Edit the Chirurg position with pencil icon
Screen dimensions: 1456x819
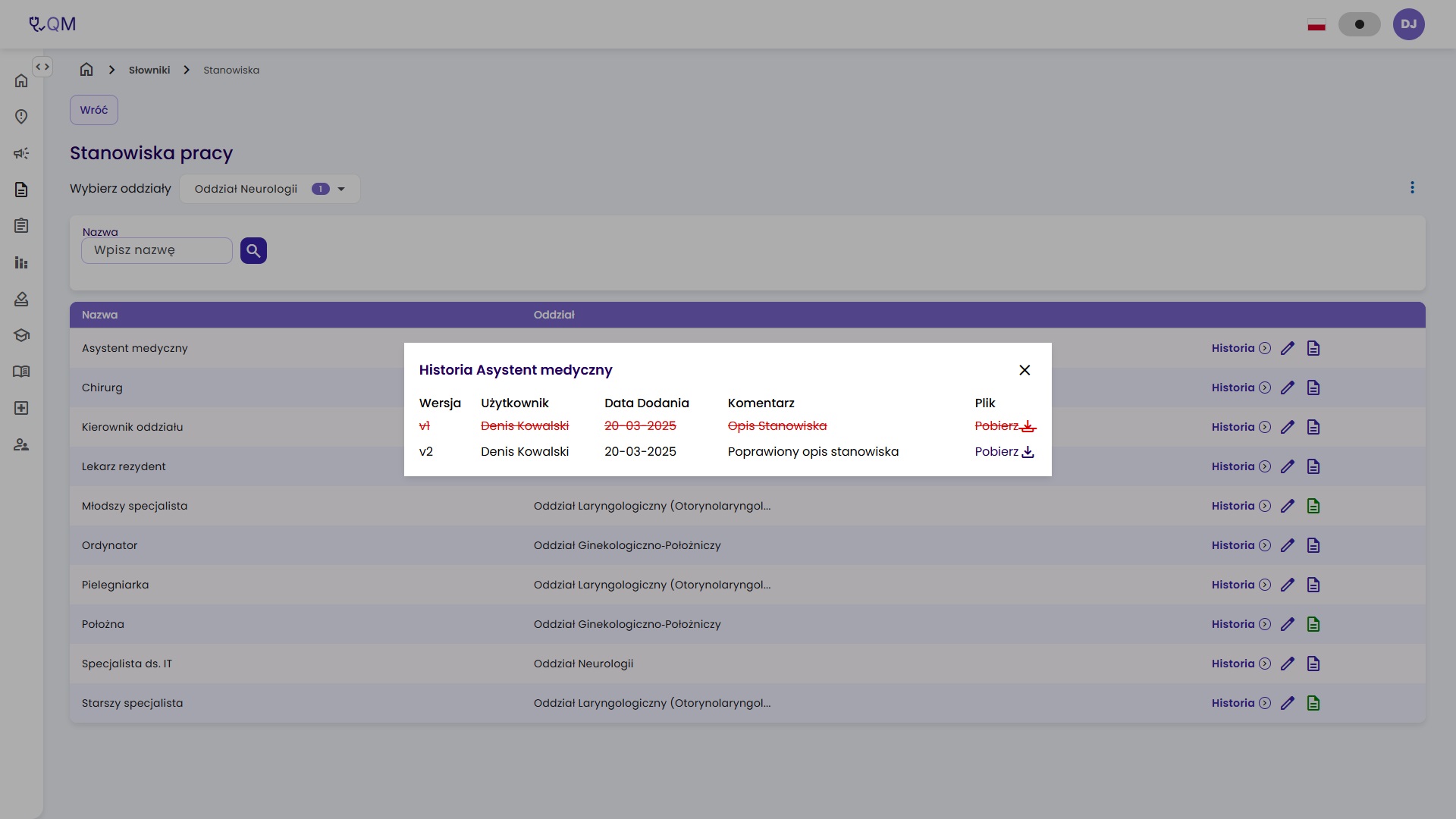pos(1288,388)
